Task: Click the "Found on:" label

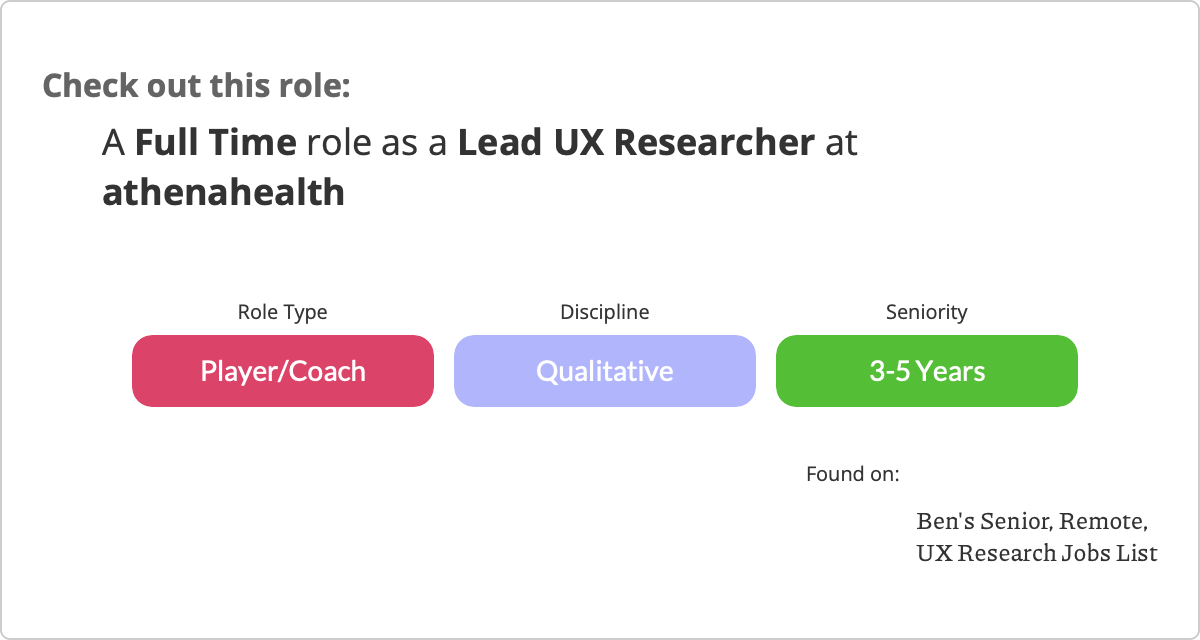Action: point(853,473)
